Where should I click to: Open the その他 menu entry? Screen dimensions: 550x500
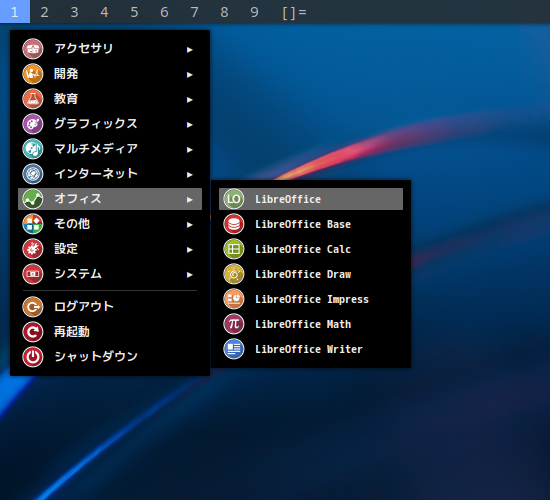[110, 224]
